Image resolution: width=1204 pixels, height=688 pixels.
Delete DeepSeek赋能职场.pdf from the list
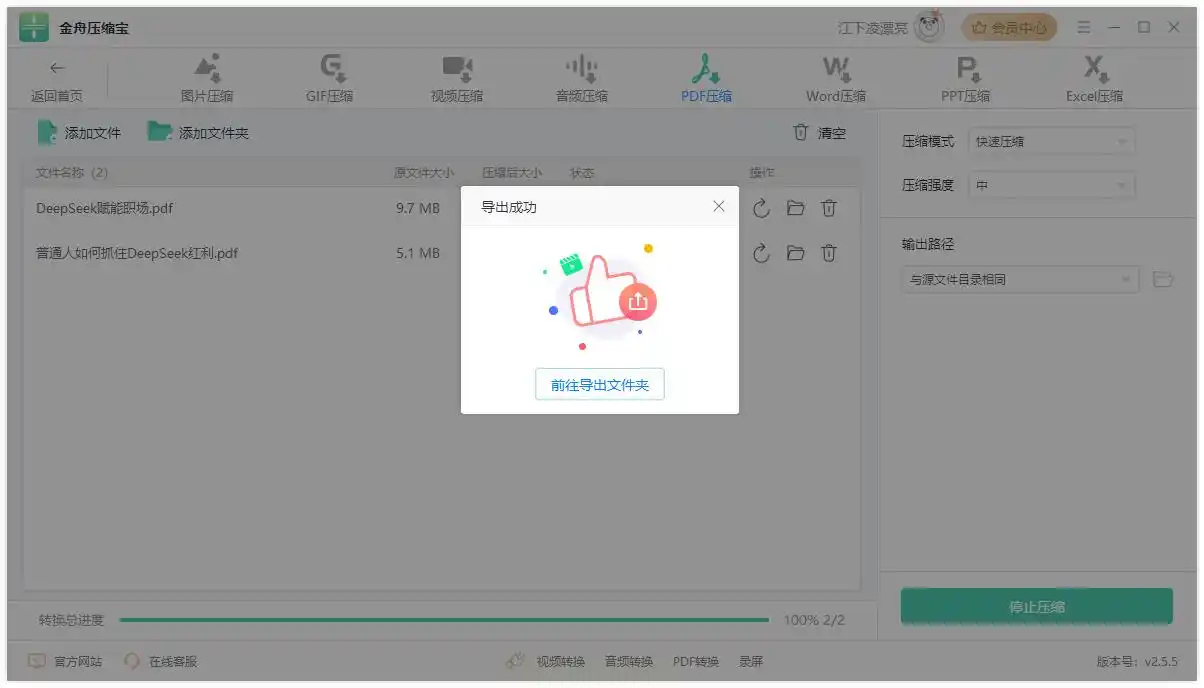pyautogui.click(x=829, y=208)
